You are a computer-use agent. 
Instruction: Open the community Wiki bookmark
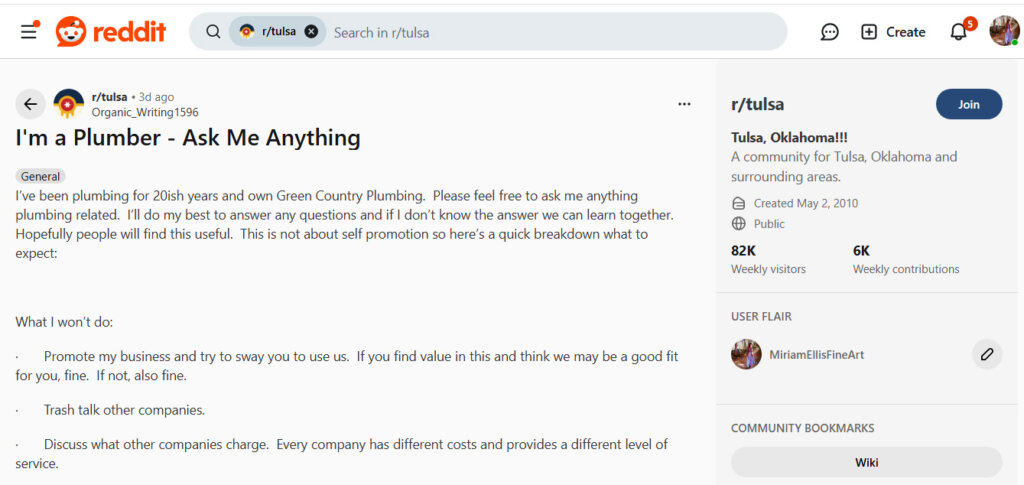click(866, 462)
